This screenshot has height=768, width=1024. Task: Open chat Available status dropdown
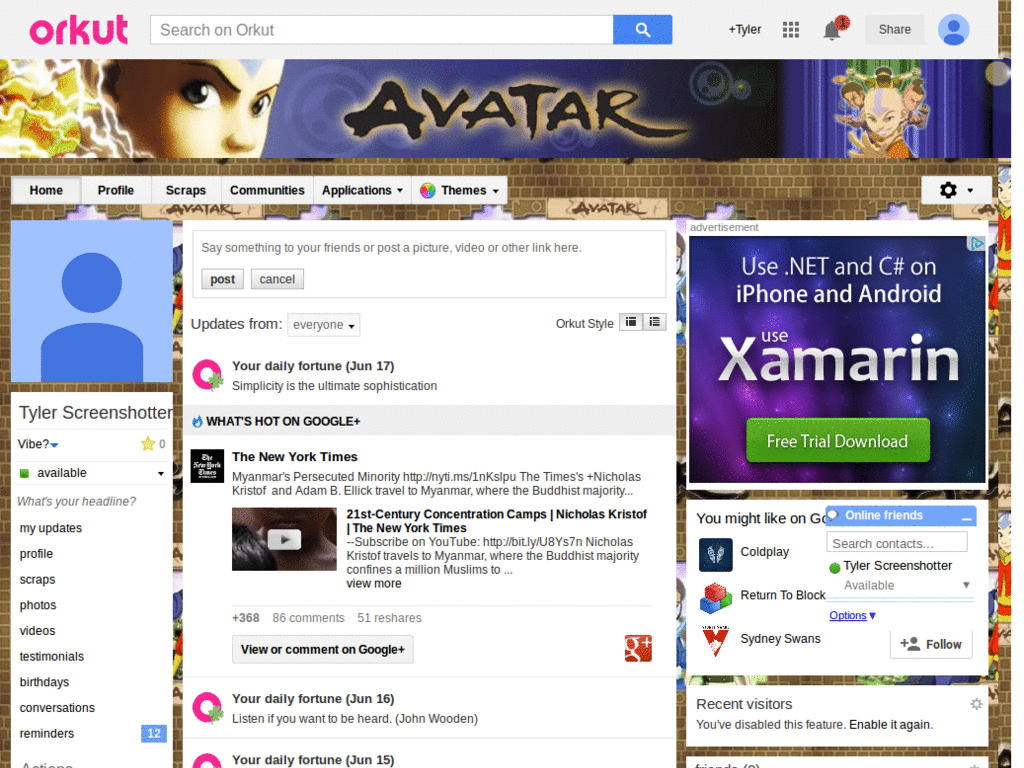[x=906, y=586]
